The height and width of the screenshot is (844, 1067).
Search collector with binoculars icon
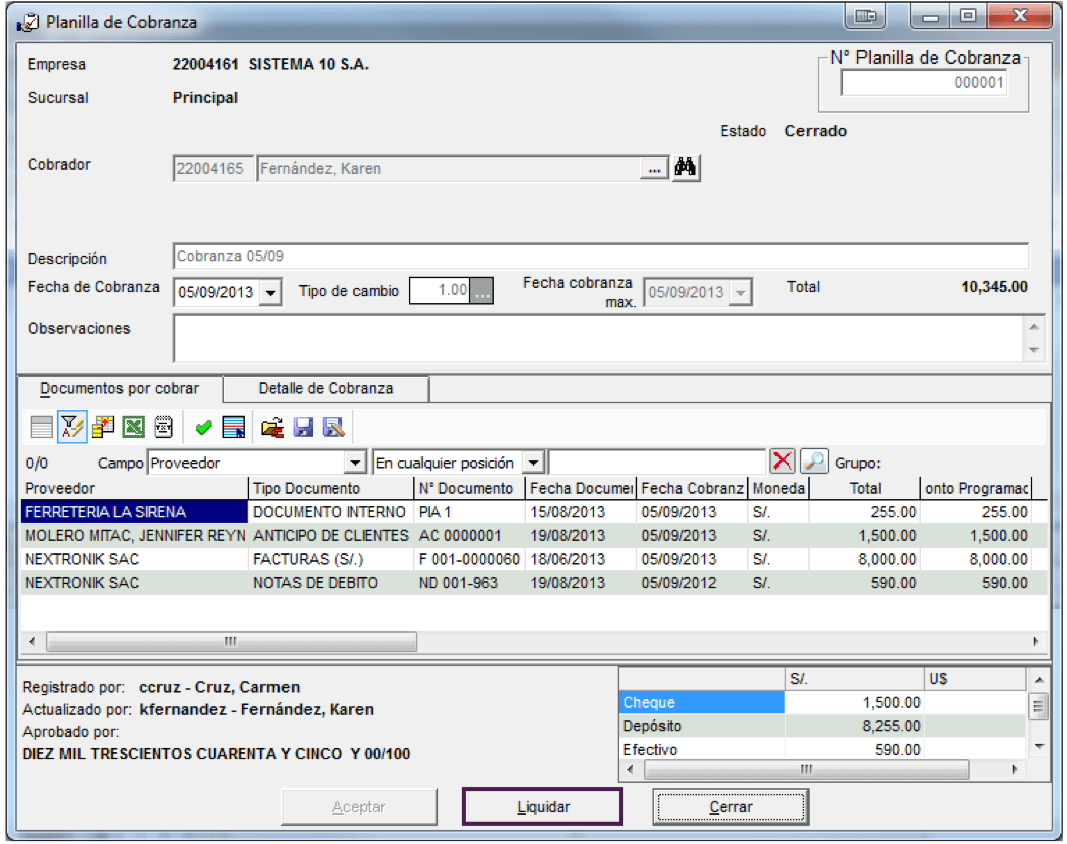(685, 167)
